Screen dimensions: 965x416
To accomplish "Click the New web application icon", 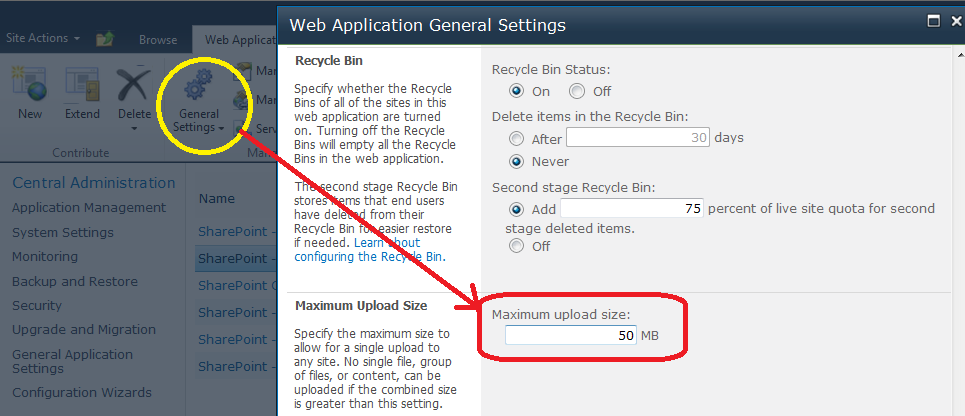I will coord(29,84).
